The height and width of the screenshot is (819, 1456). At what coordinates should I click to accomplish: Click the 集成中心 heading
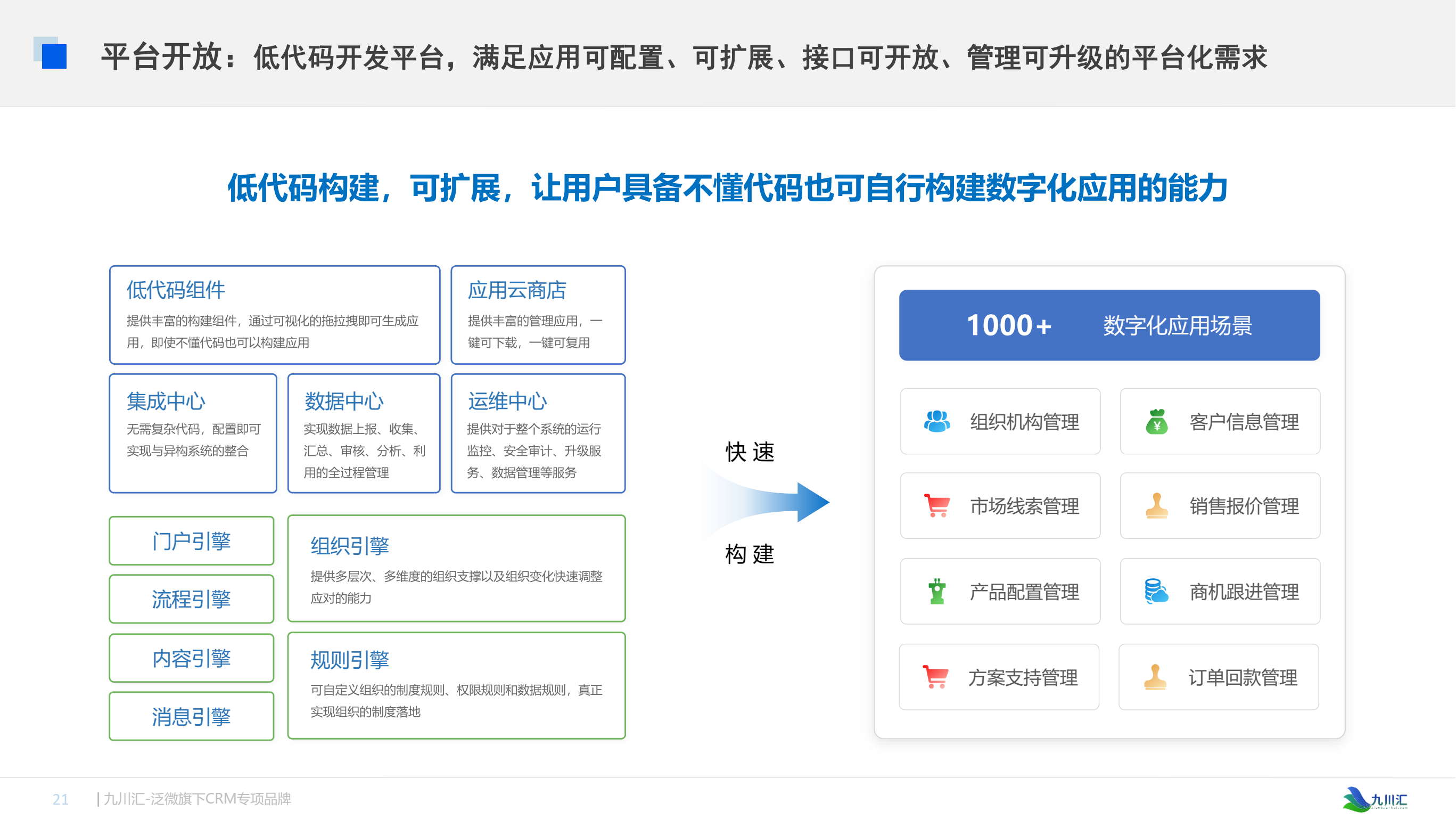tap(166, 401)
